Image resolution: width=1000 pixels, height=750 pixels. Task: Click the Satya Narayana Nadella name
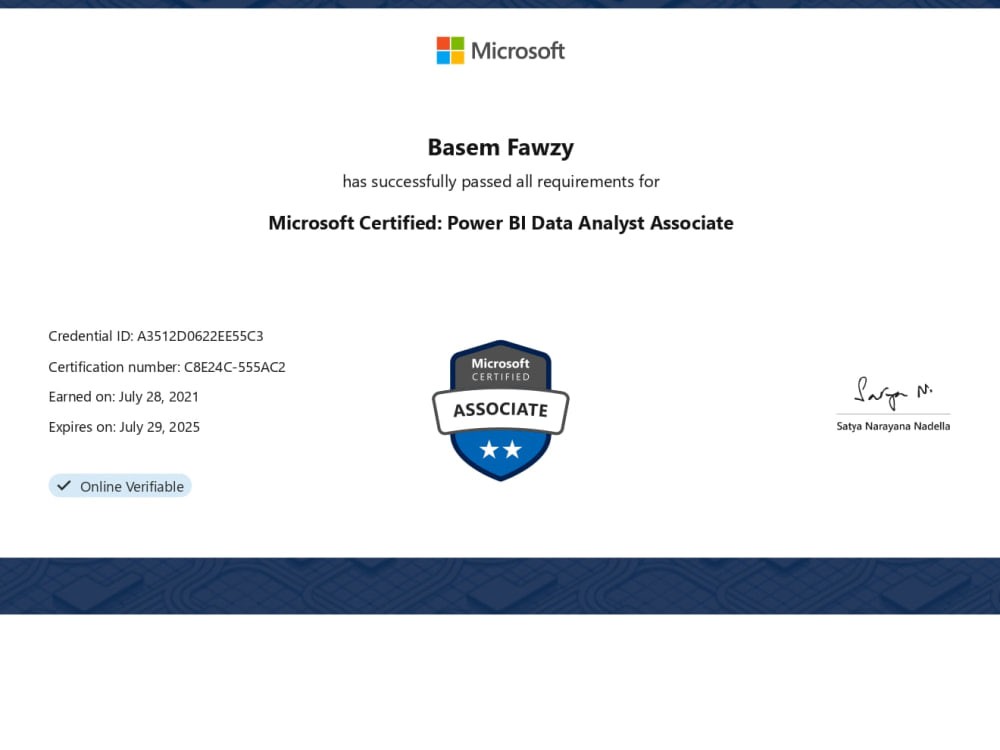(x=893, y=426)
